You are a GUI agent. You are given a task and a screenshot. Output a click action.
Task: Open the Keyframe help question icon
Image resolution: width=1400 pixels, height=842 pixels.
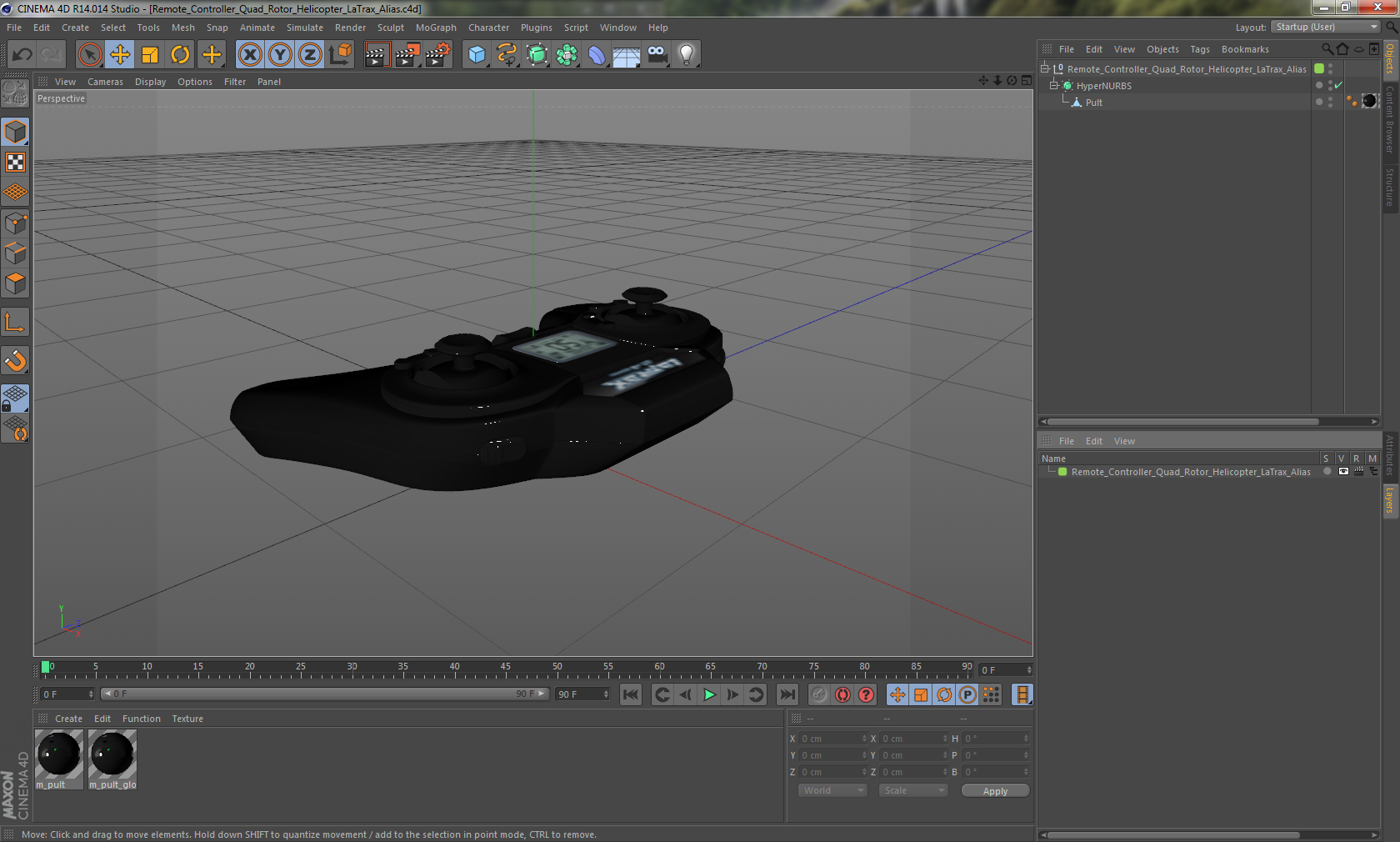point(867,694)
